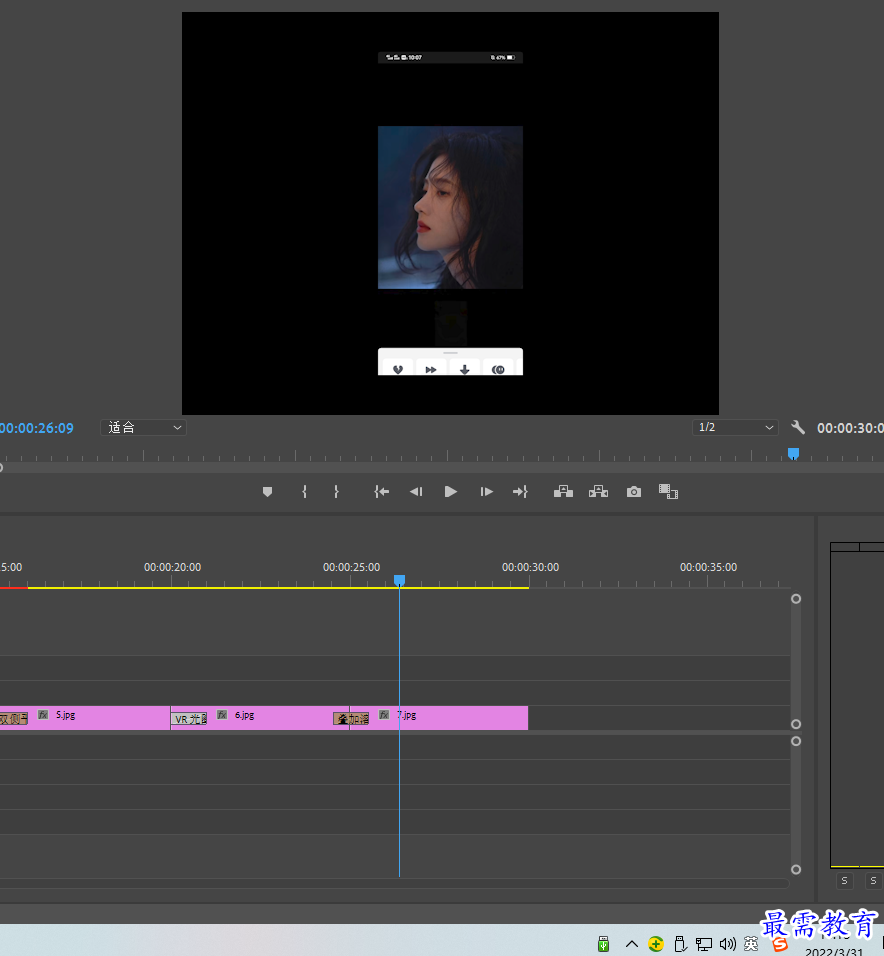Open the zoom level dropdown showing 适合
This screenshot has width=884, height=956.
pos(143,427)
